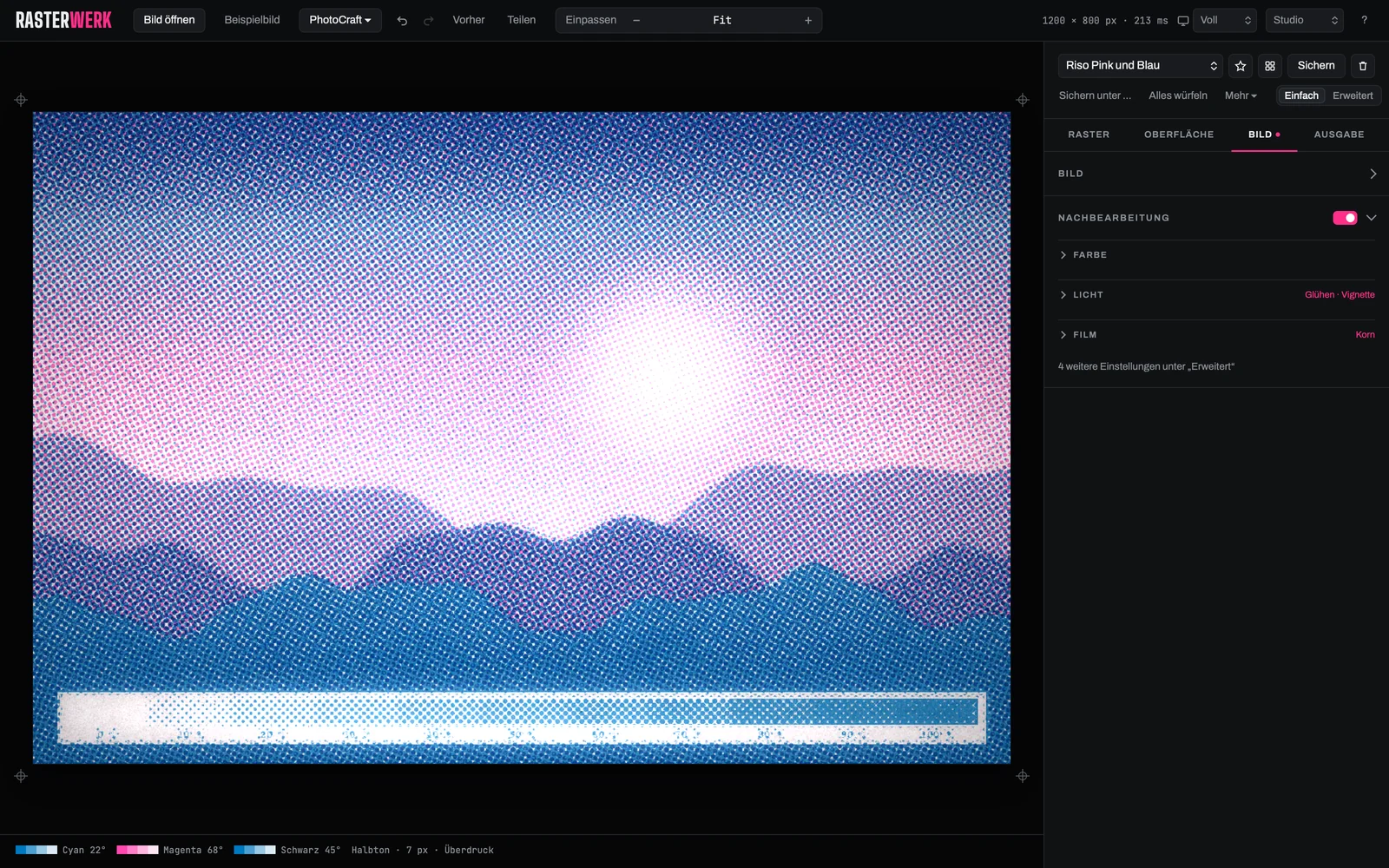
Task: Open the Riso Pink und Blau preset selector
Action: pos(1140,66)
